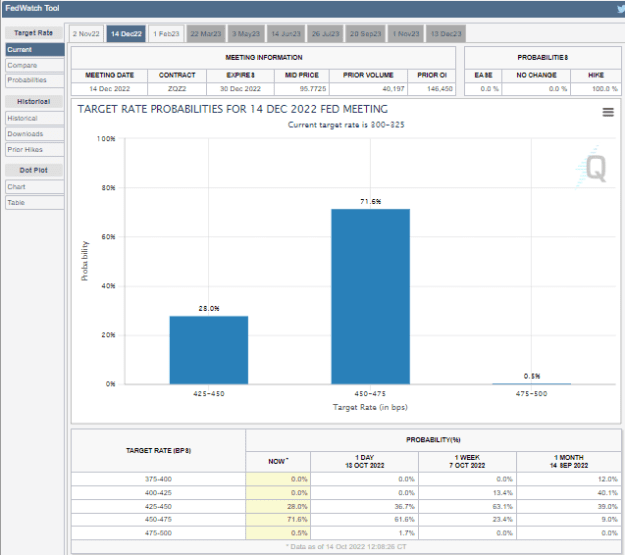Open Compare in the Target Rate sidebar

35,65
